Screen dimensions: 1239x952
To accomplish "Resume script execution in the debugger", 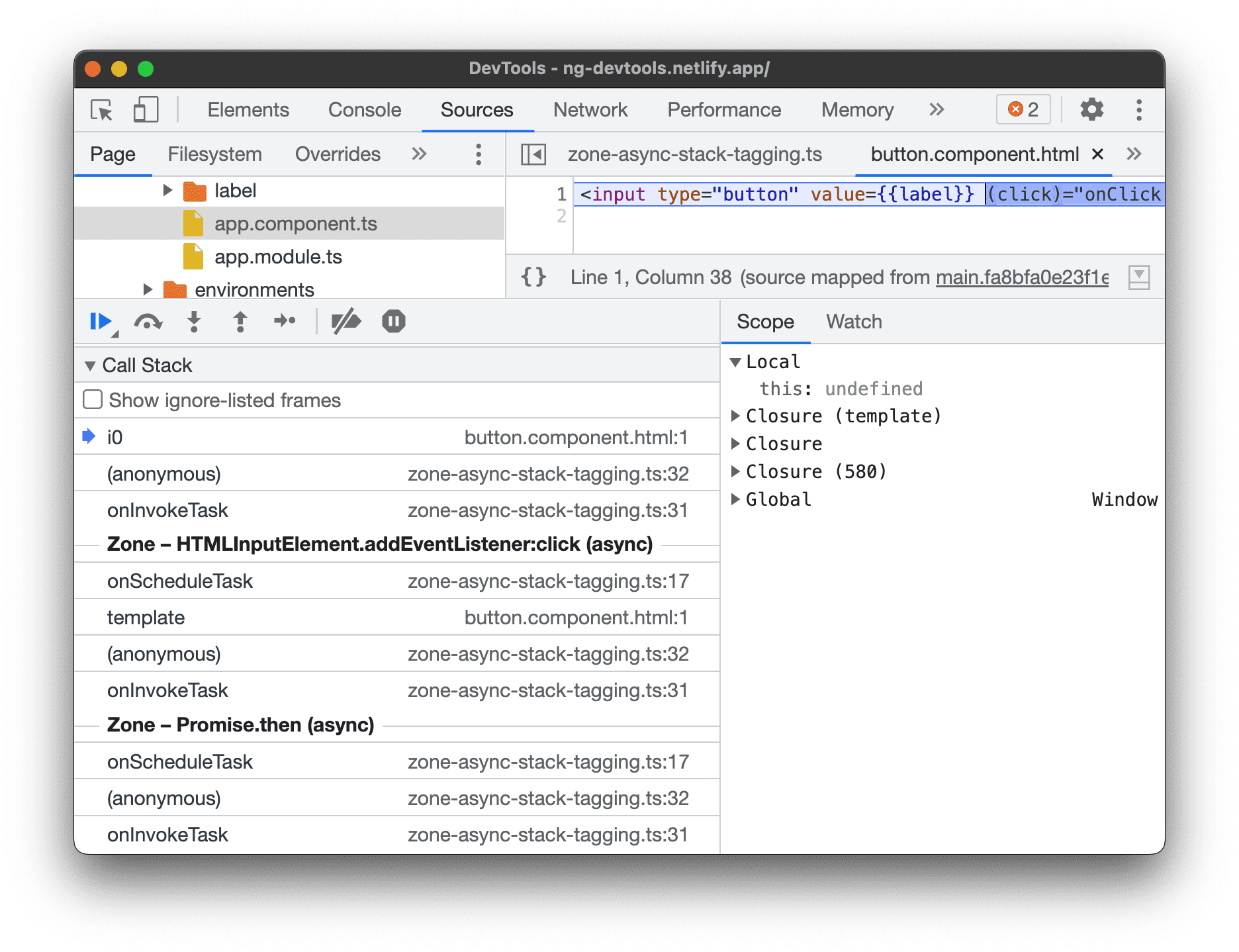I will (101, 322).
